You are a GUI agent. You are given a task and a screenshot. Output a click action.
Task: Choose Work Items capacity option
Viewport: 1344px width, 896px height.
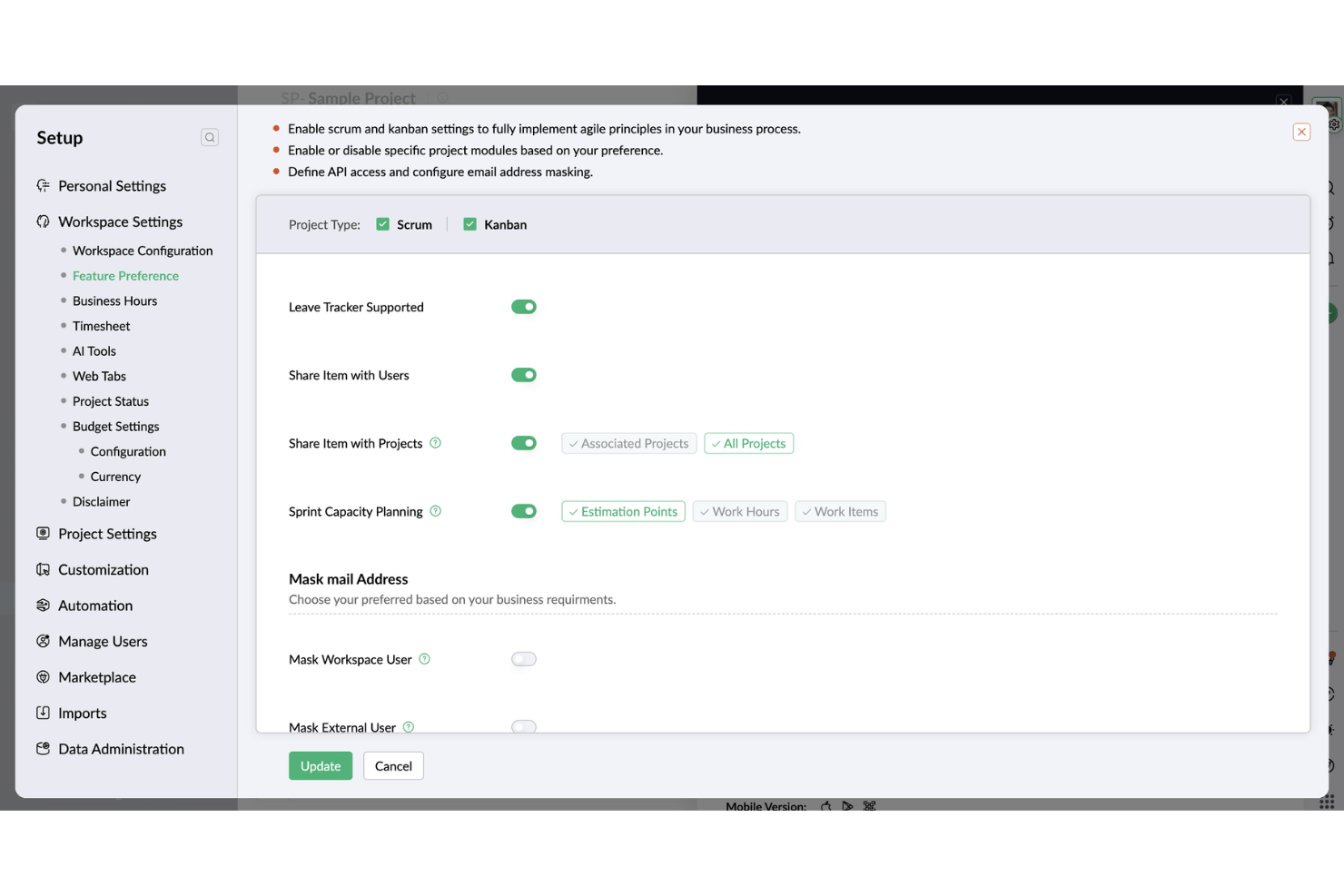click(x=841, y=511)
